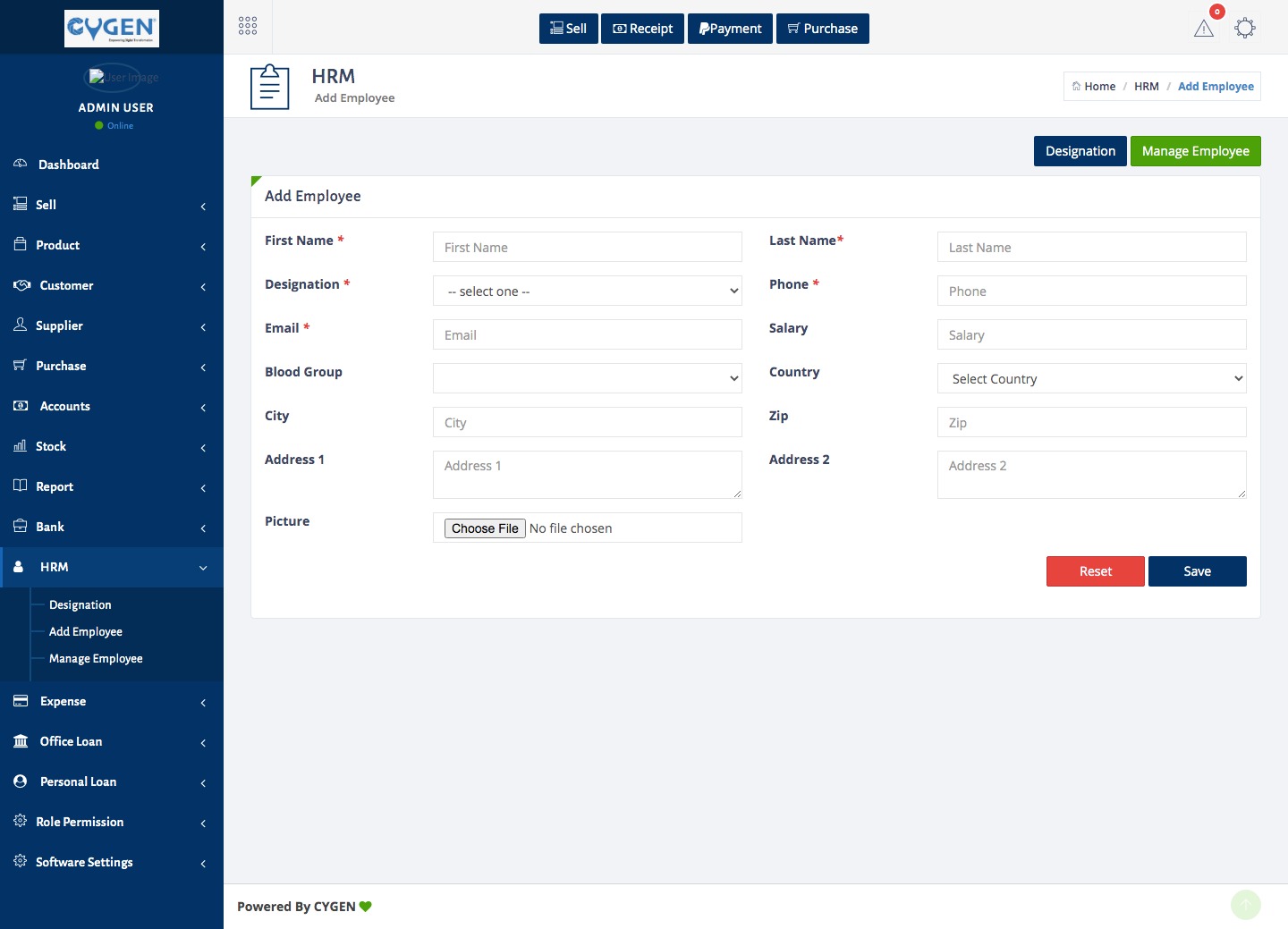Click the HRM breadcrumb link

pyautogui.click(x=1147, y=87)
